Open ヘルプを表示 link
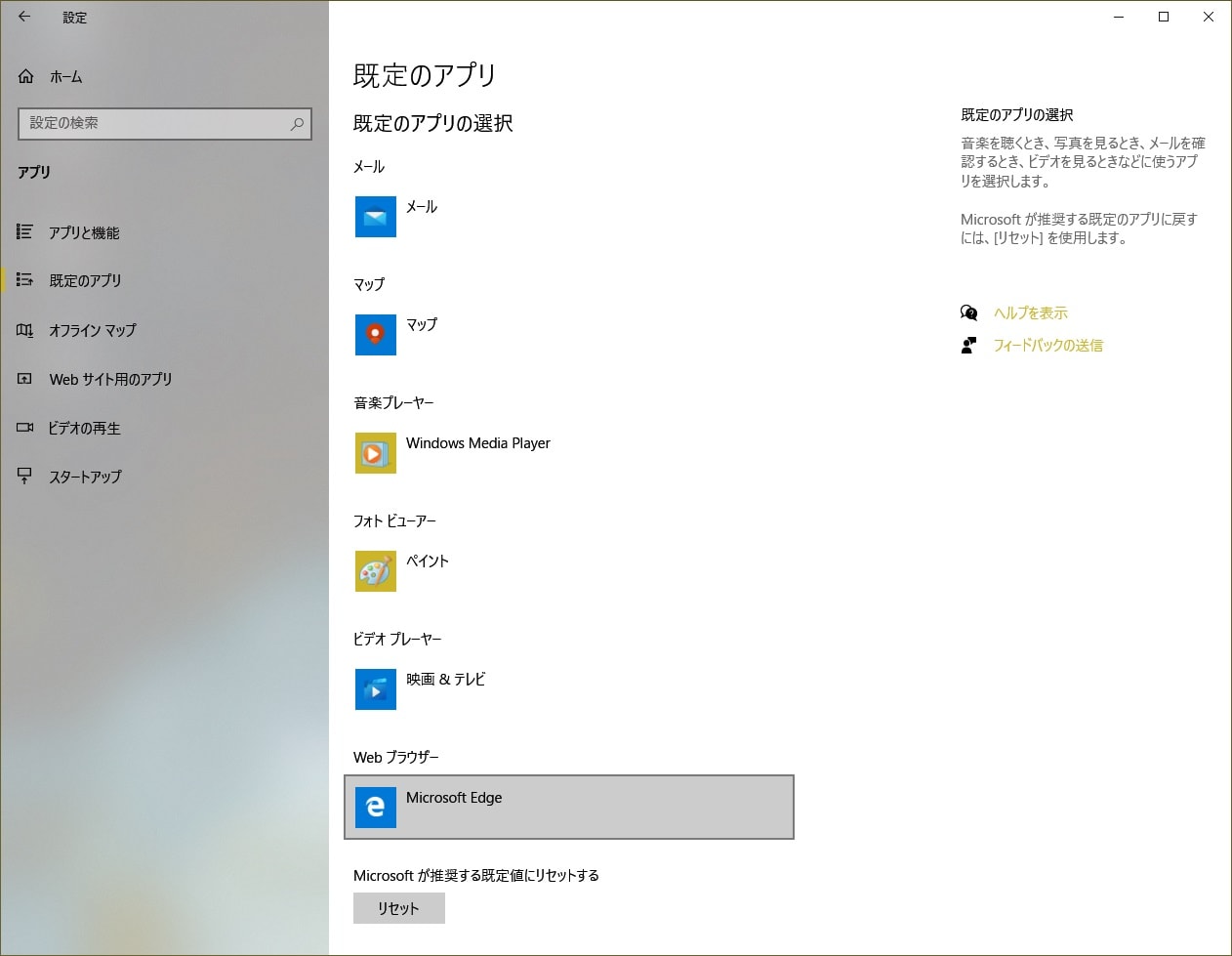1232x956 pixels. pos(1031,312)
